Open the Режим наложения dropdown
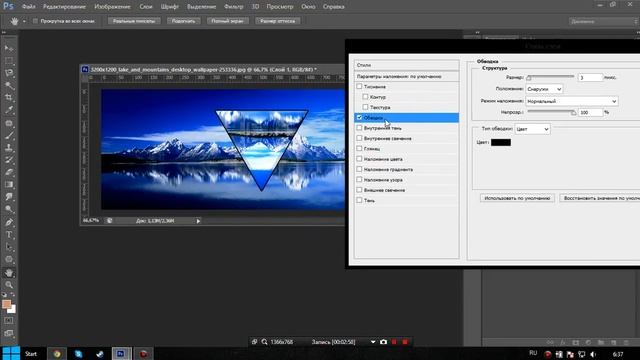This screenshot has height=360, width=640. tap(571, 101)
